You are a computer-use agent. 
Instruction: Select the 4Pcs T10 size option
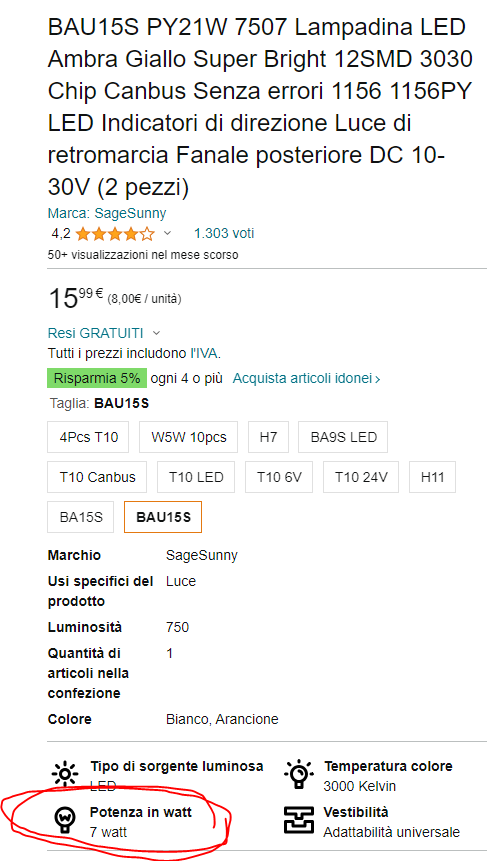(88, 437)
